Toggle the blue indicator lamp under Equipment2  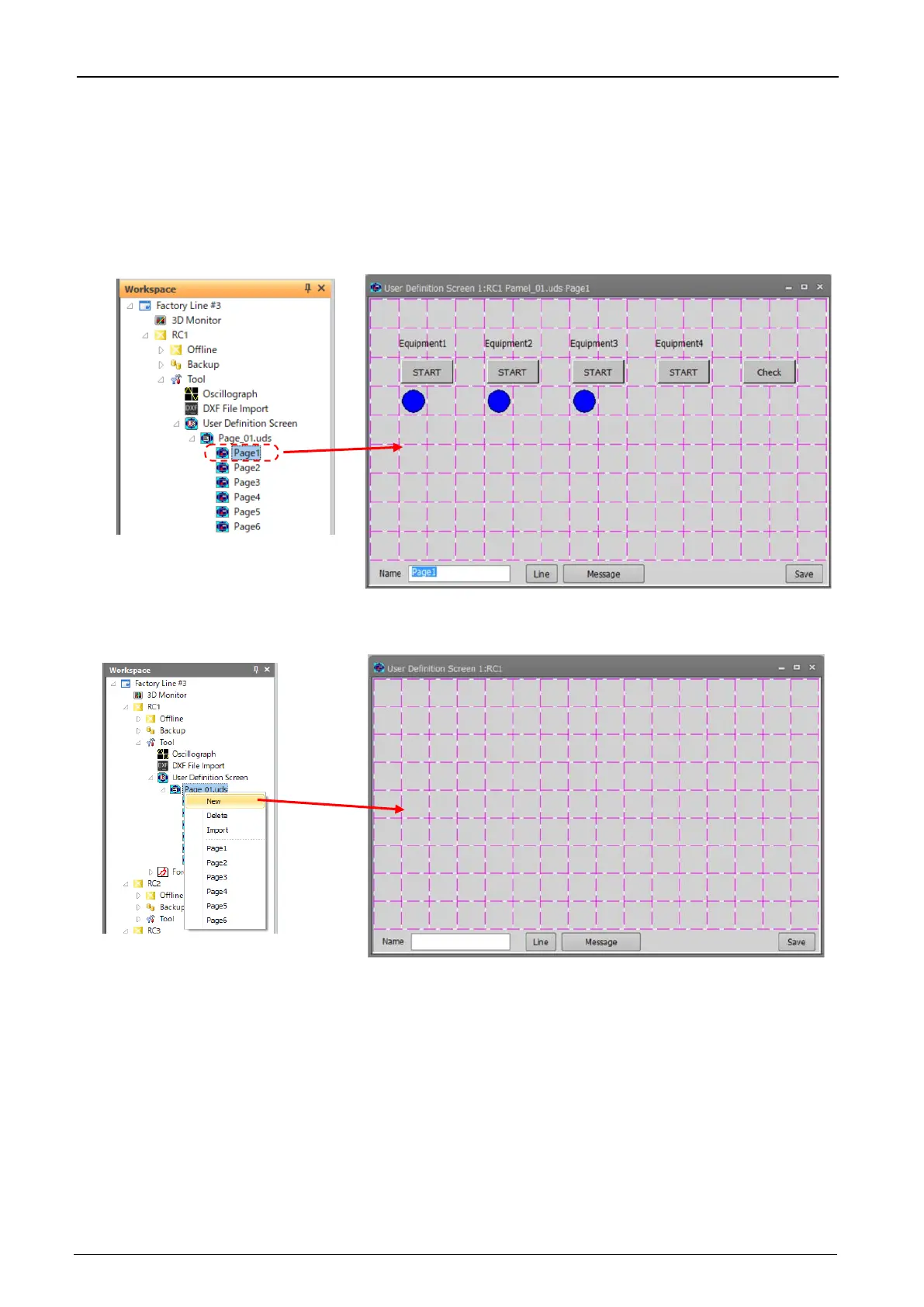click(499, 401)
